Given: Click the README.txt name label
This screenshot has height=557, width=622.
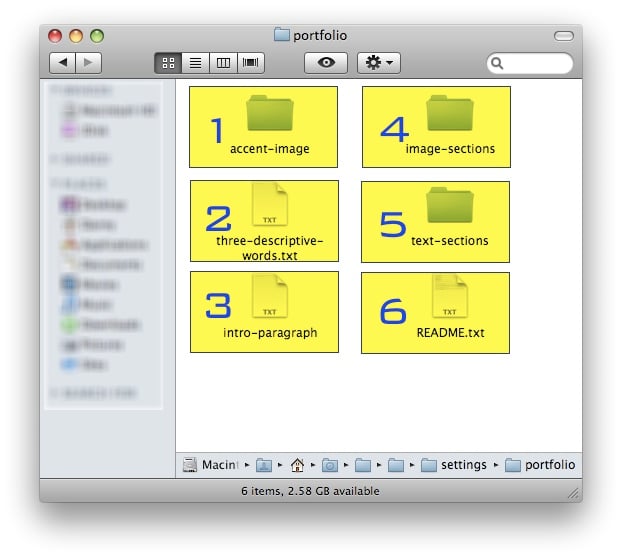Looking at the screenshot, I should tap(451, 332).
